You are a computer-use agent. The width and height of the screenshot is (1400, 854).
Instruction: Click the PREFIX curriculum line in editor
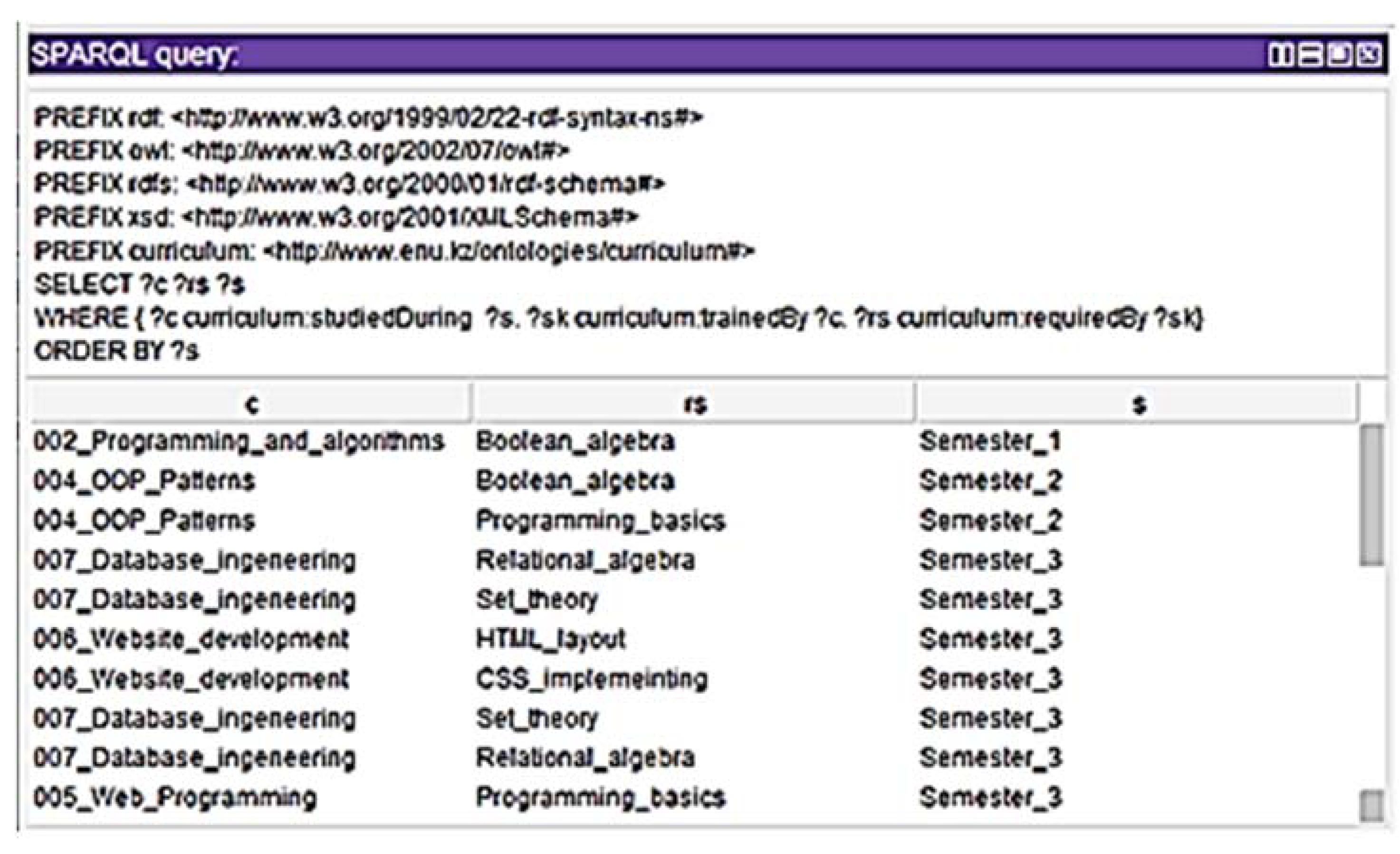[x=394, y=251]
